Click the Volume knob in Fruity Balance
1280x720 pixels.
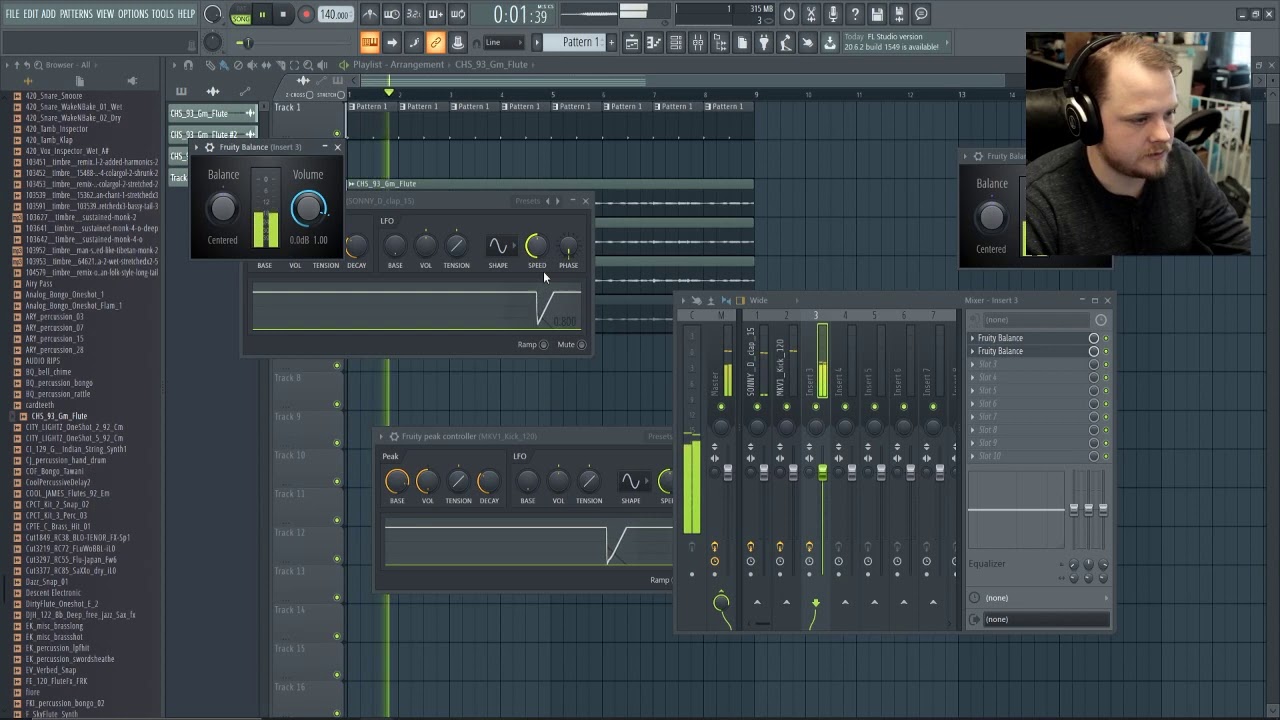pos(308,208)
